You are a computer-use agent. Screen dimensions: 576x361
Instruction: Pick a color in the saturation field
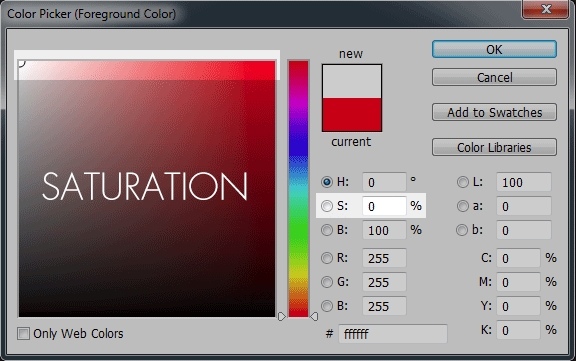147,188
